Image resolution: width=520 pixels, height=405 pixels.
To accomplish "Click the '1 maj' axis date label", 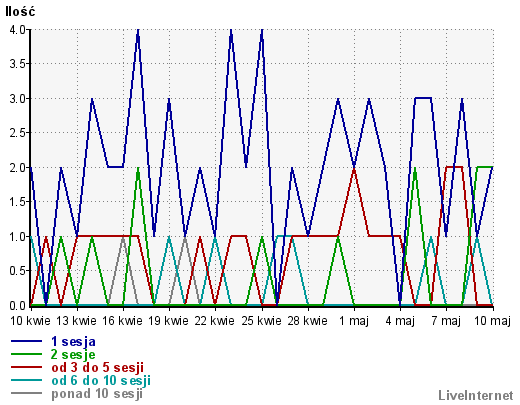I will point(354,321).
